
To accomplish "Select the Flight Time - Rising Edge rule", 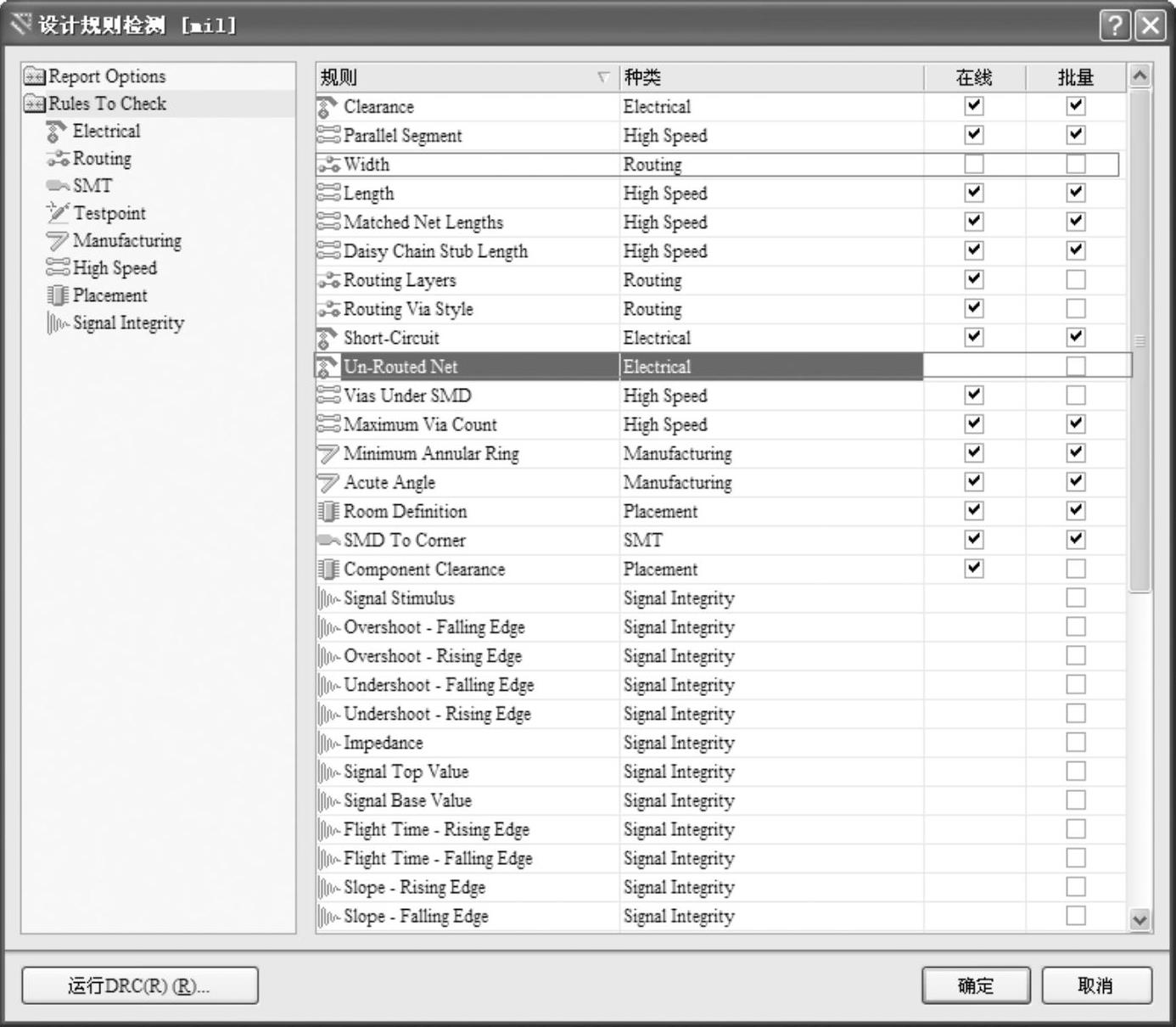I will tap(721, 829).
